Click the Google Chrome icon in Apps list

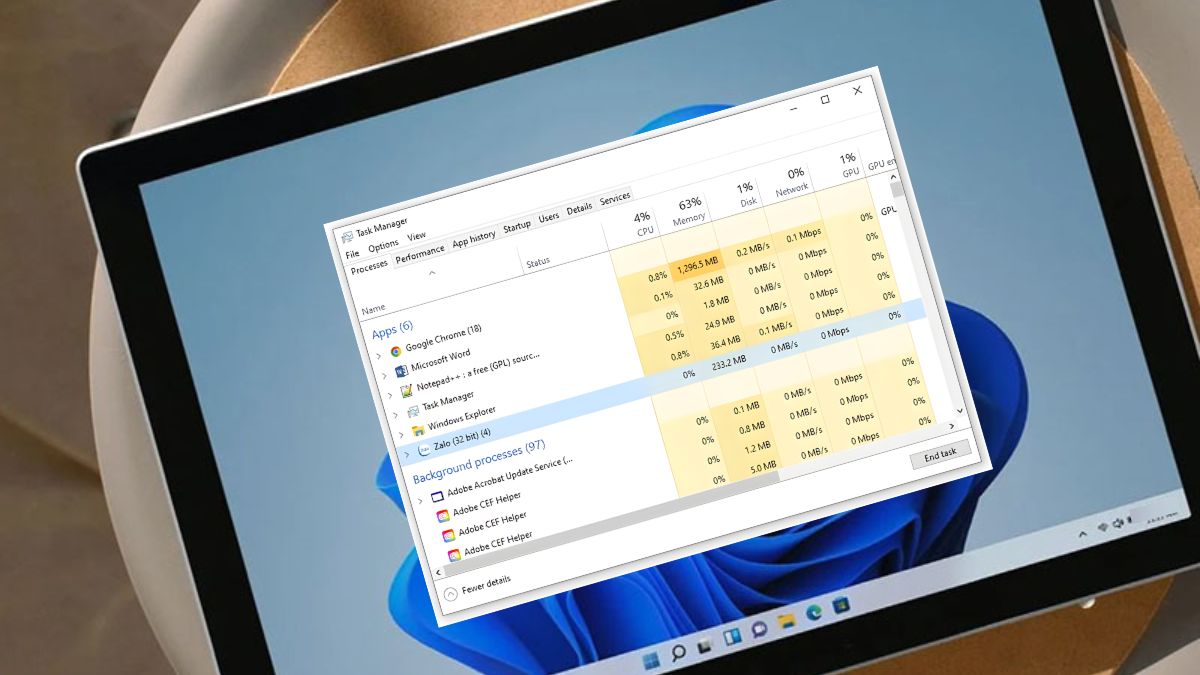click(395, 351)
